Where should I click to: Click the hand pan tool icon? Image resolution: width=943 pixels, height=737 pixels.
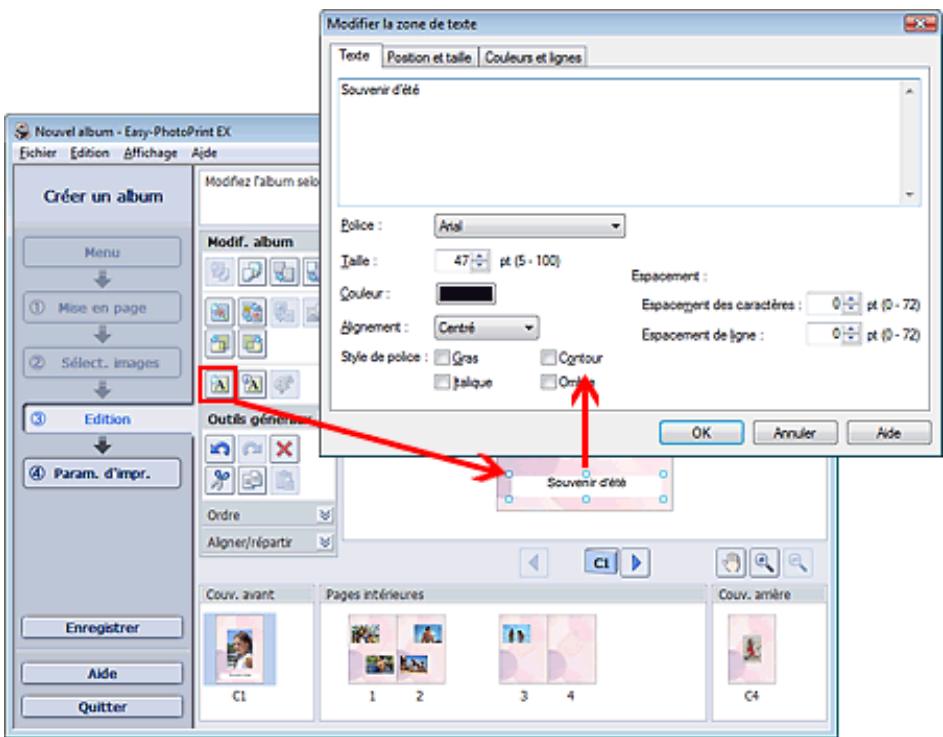[x=731, y=563]
